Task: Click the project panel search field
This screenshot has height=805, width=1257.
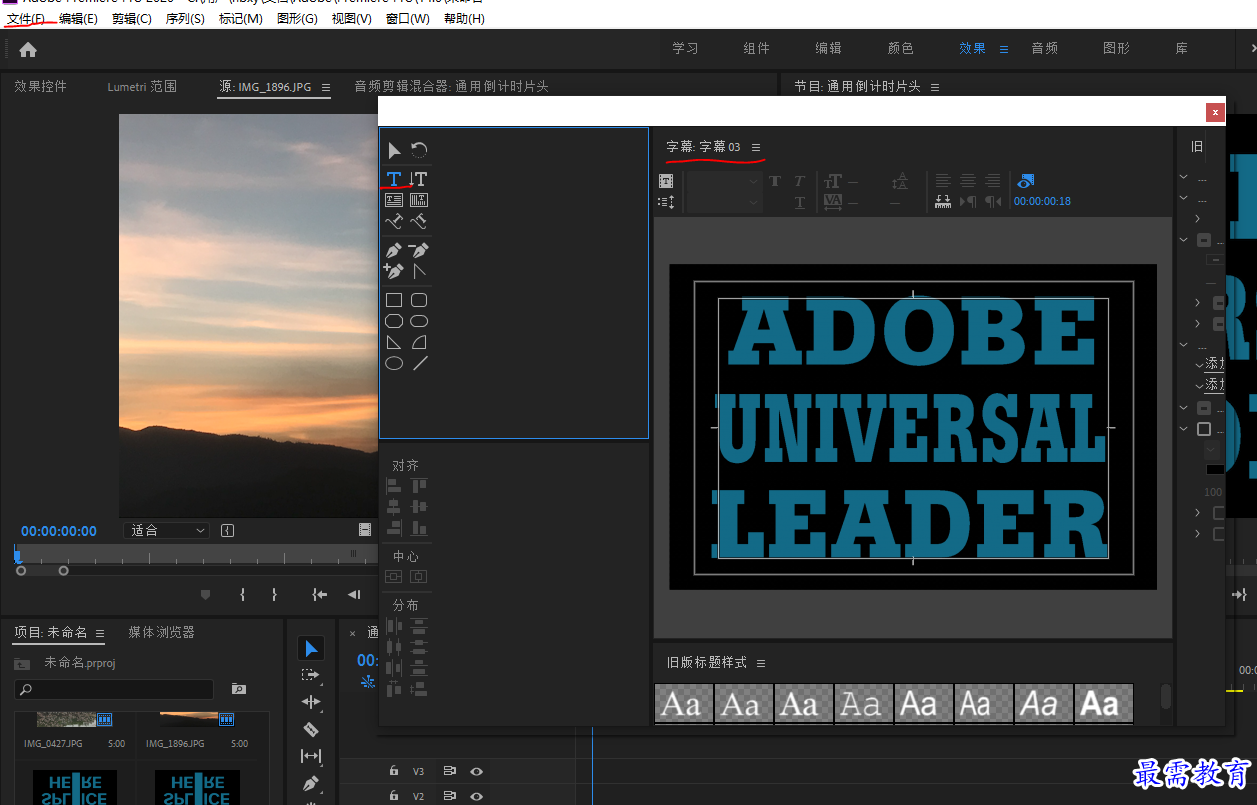Action: click(114, 689)
